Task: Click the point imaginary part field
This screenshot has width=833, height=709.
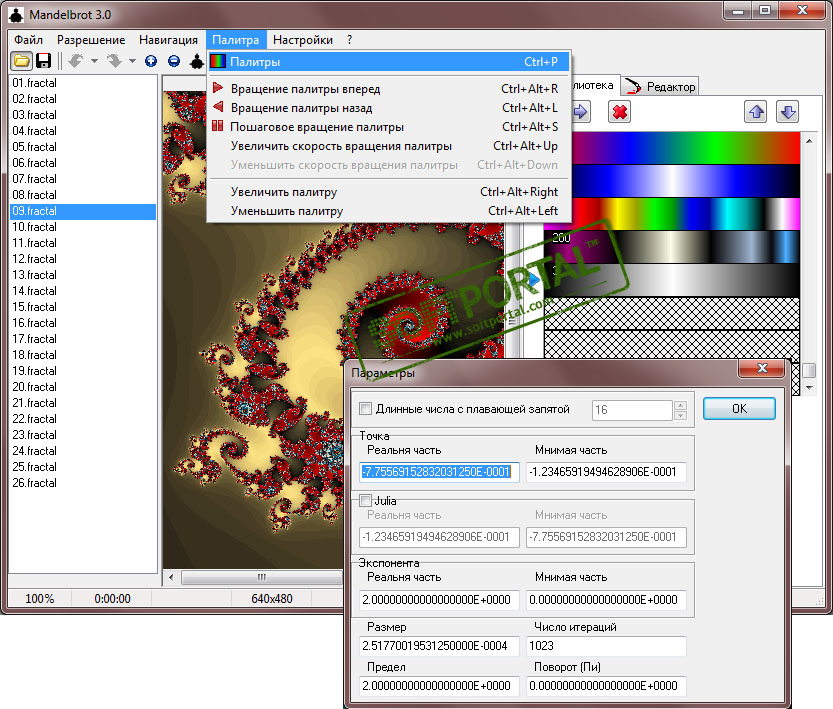Action: tap(606, 472)
